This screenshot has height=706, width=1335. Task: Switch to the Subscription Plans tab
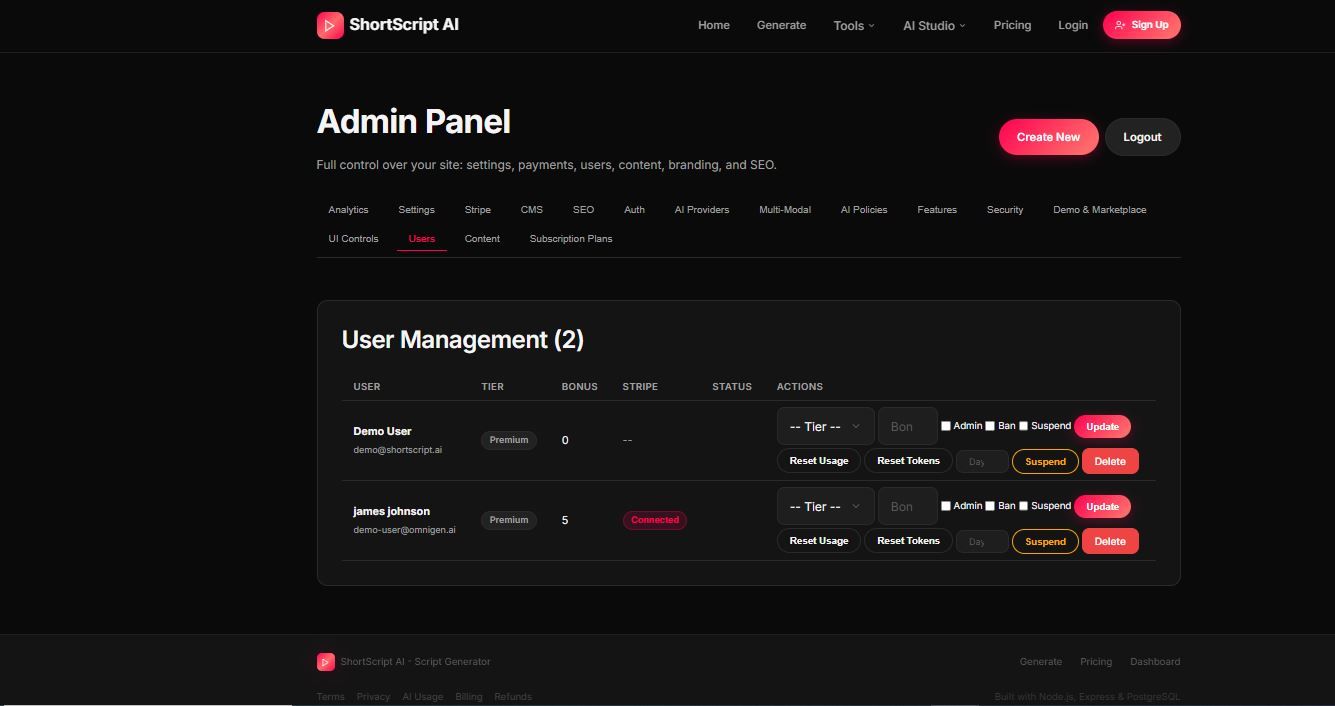(x=570, y=239)
